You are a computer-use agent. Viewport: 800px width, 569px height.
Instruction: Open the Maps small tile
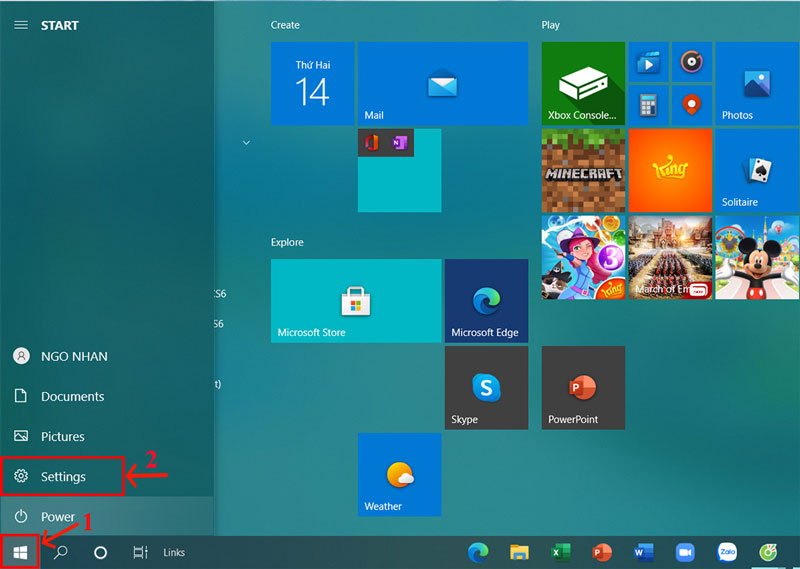point(692,106)
